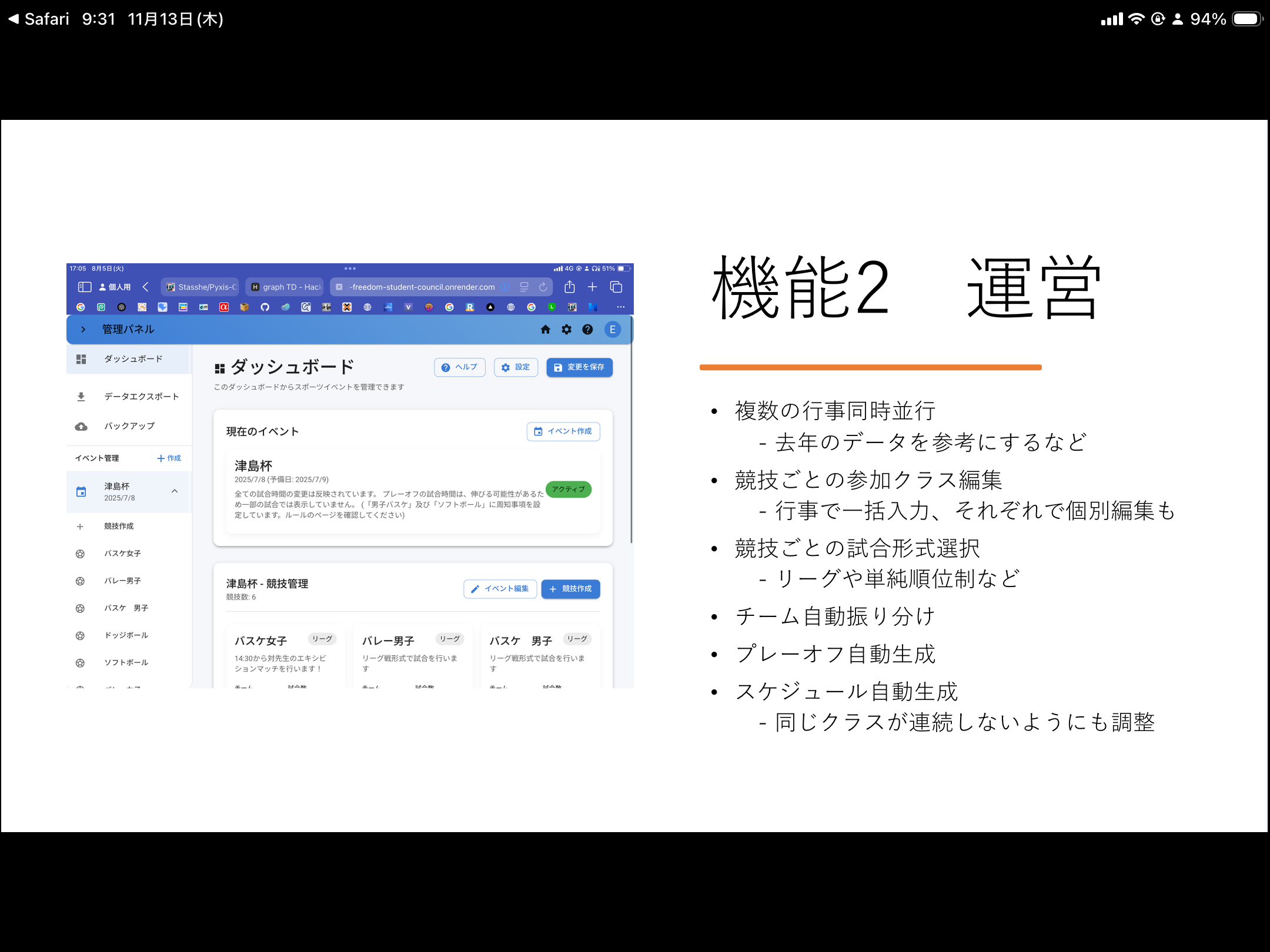
Task: Collapse the 津島杯 event using its chevron
Action: coord(173,491)
